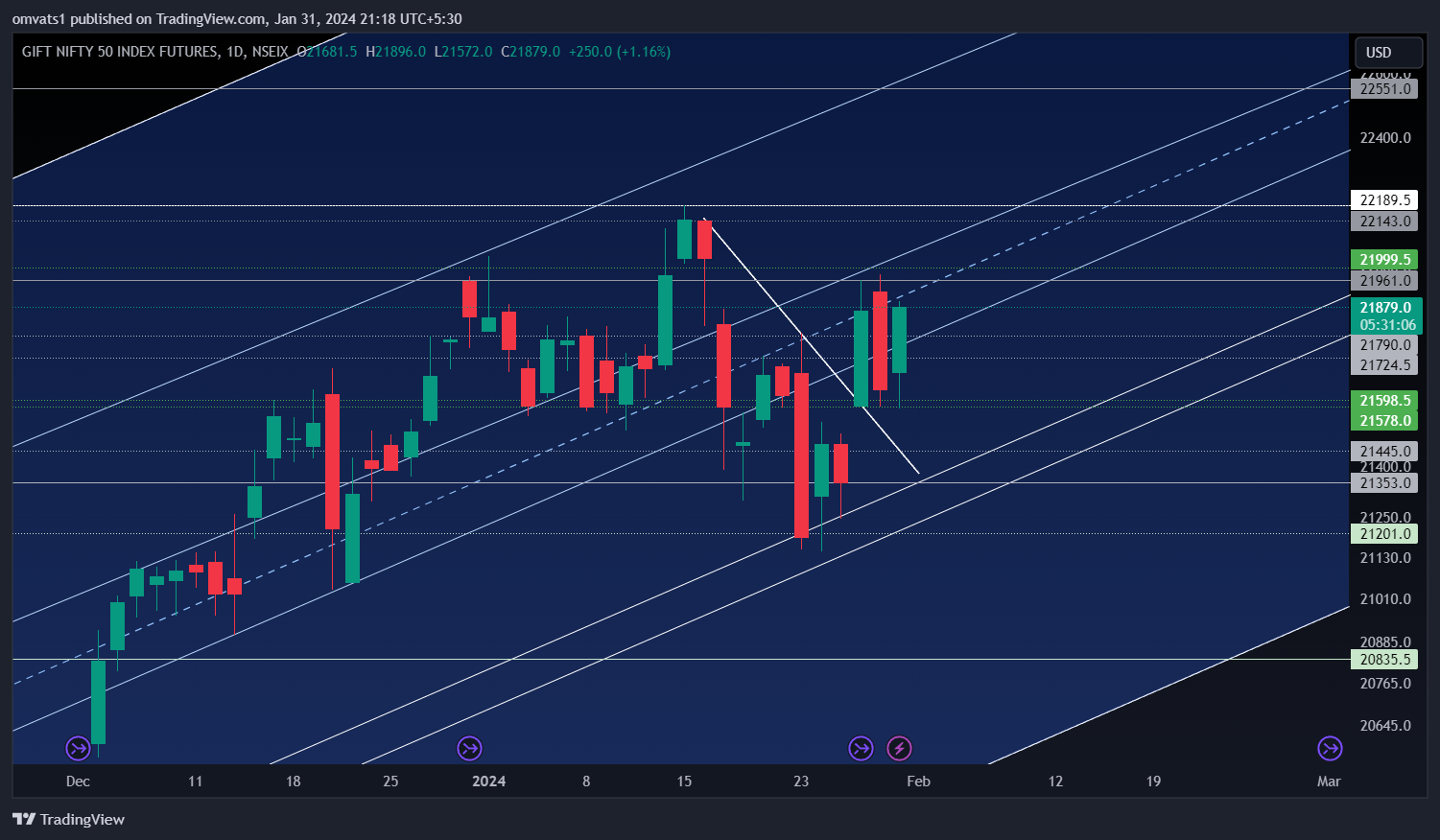1440x840 pixels.
Task: Click the green 21598.5 price label
Action: pos(1386,401)
